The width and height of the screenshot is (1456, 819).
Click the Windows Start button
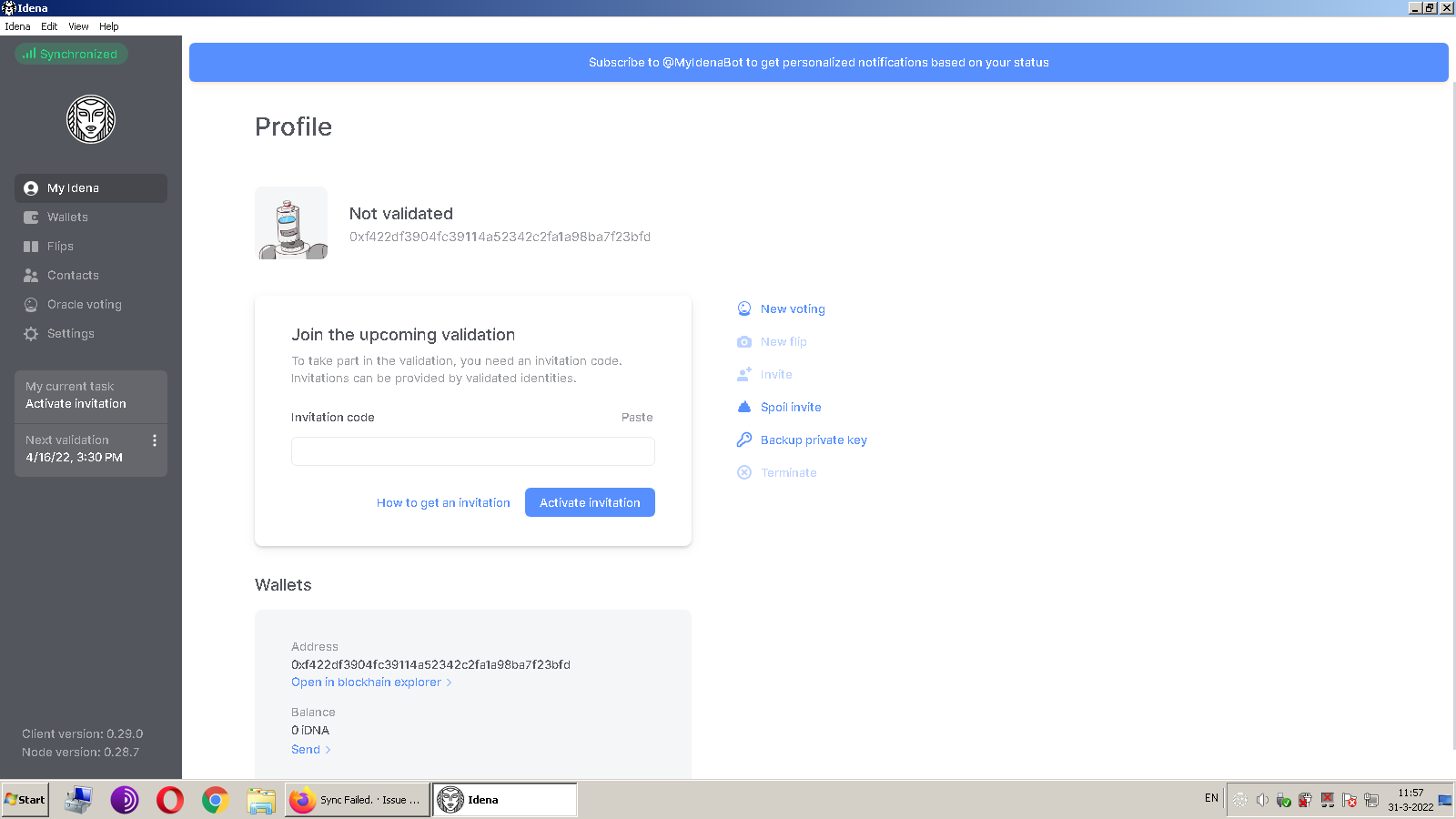pos(25,800)
